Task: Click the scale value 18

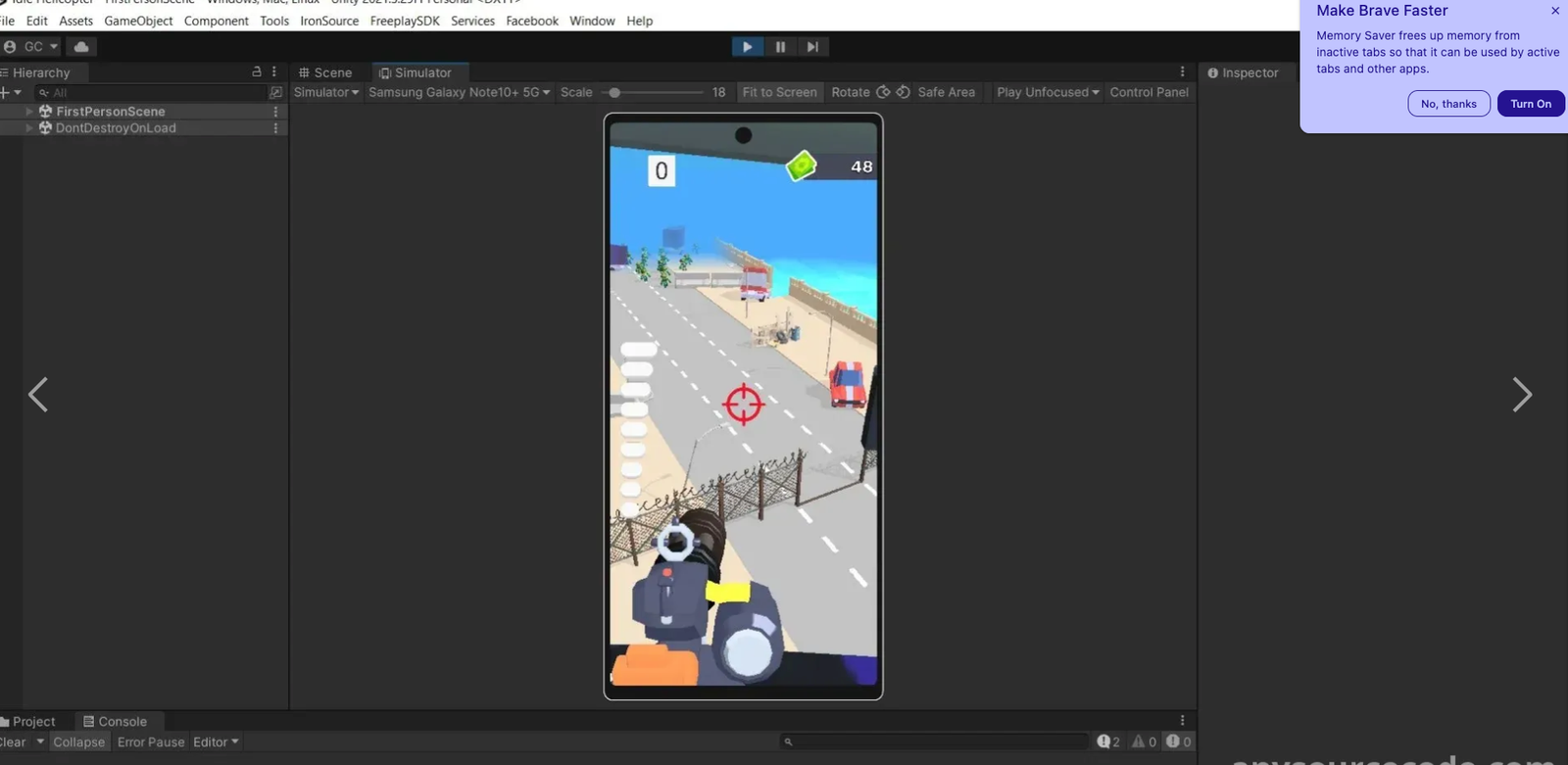Action: click(x=718, y=92)
